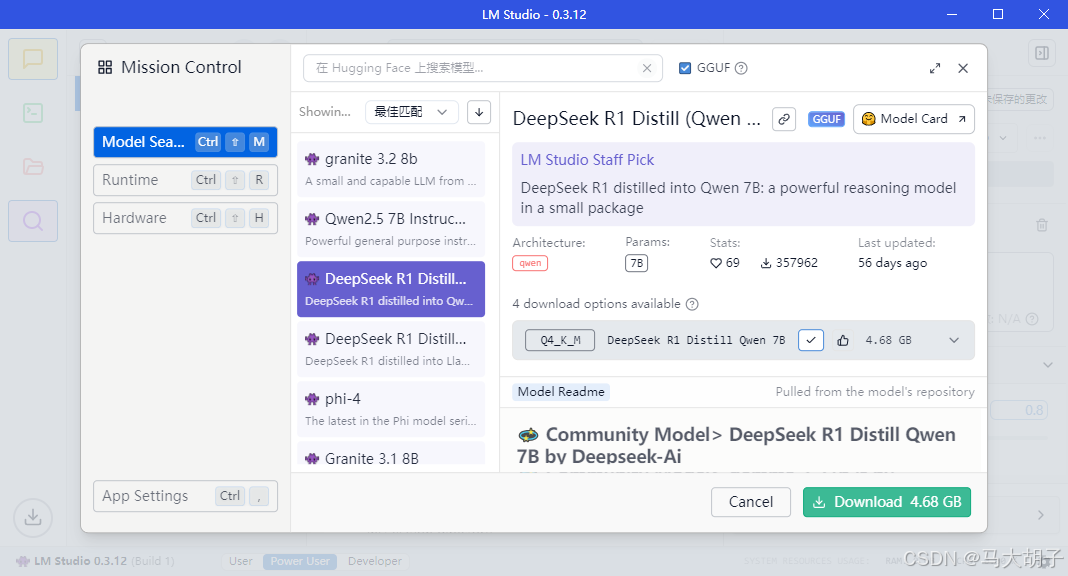Image resolution: width=1068 pixels, height=576 pixels.
Task: Close the Mission Control dialog
Action: [x=963, y=68]
